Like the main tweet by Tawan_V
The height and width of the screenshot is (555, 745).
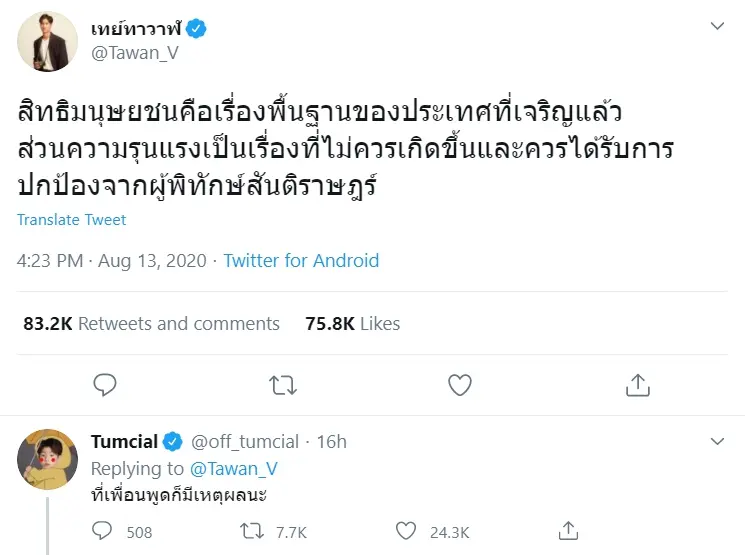[x=459, y=385]
